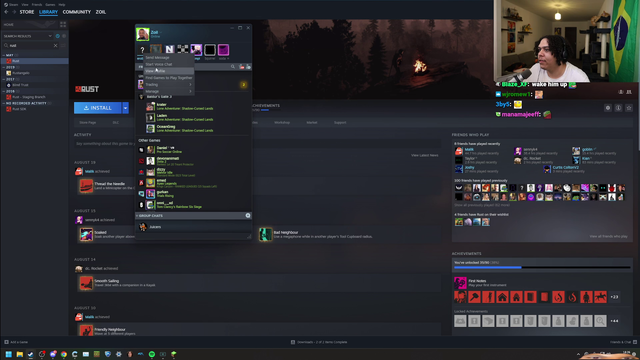Collapse the 2019 group in library list
The width and height of the screenshot is (640, 360).
coord(4,67)
